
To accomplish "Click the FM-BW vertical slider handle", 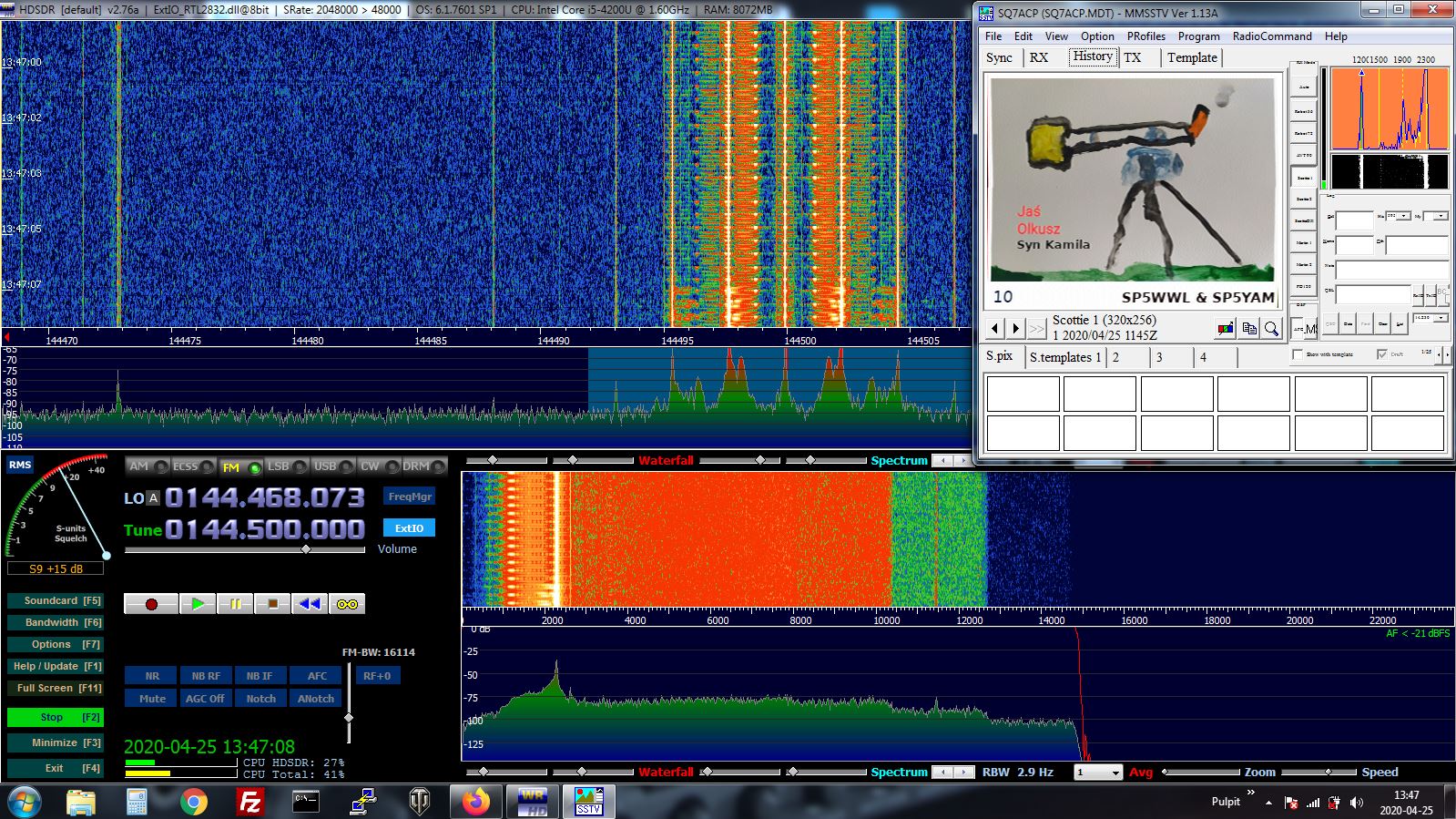I will click(349, 718).
